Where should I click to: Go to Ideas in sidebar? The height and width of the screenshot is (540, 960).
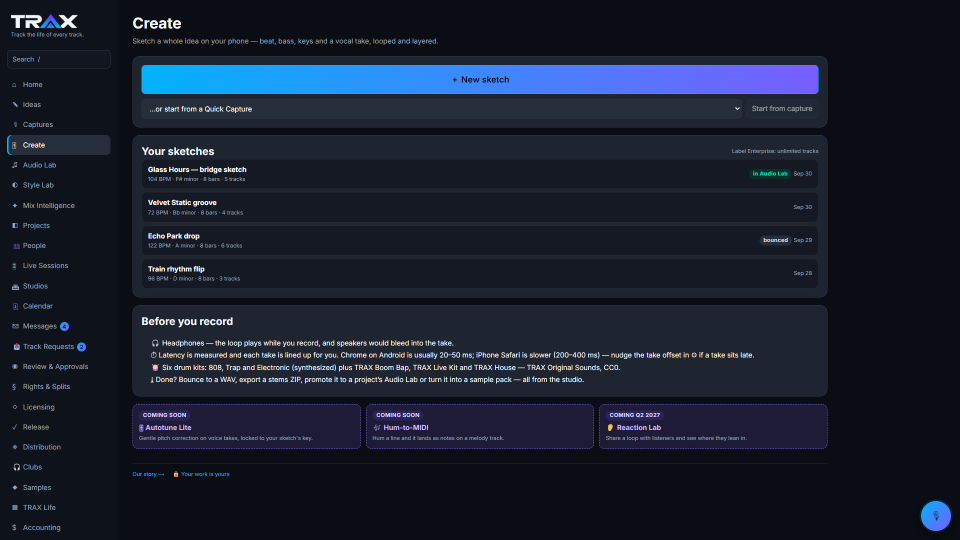coord(59,105)
